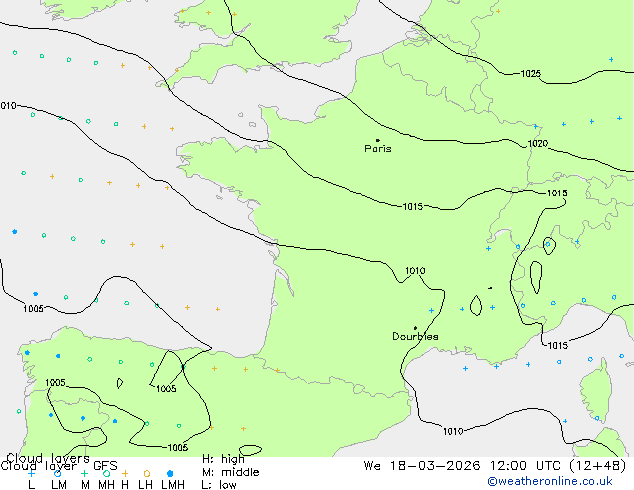The image size is (634, 490).
Task: Click the black dot marking Dourbies
Action: click(415, 328)
